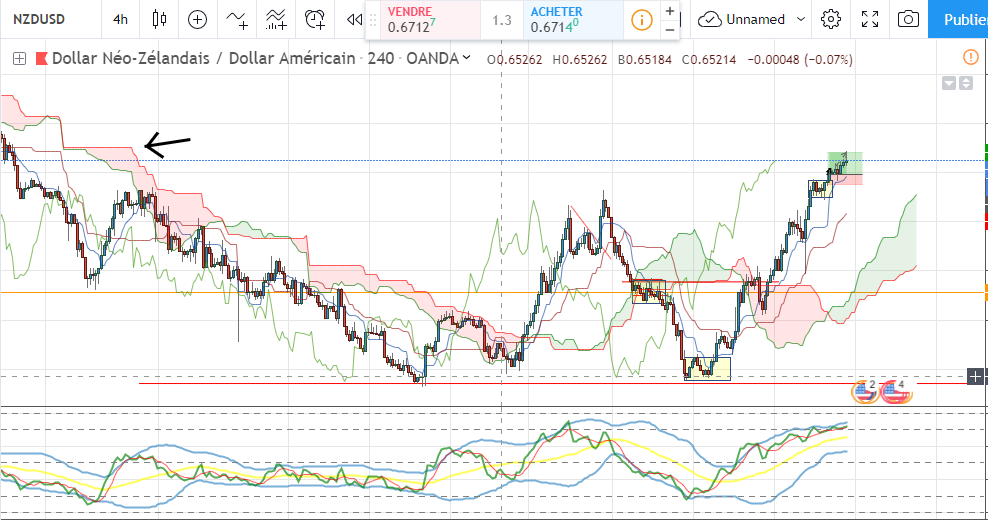Open the US economic event flag labeled 2

point(864,391)
